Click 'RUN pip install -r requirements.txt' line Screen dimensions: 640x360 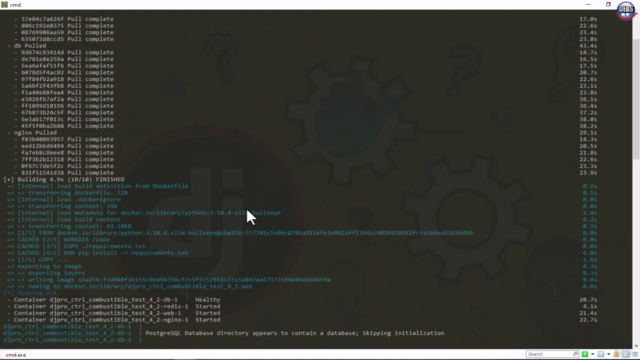click(98, 253)
